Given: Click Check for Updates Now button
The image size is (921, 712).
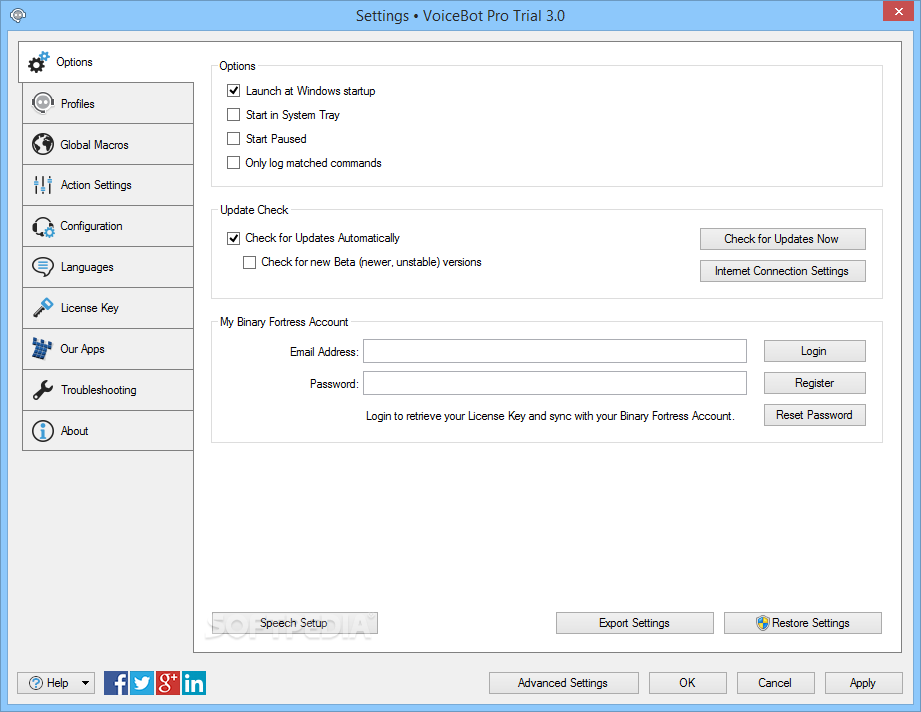Looking at the screenshot, I should [782, 239].
